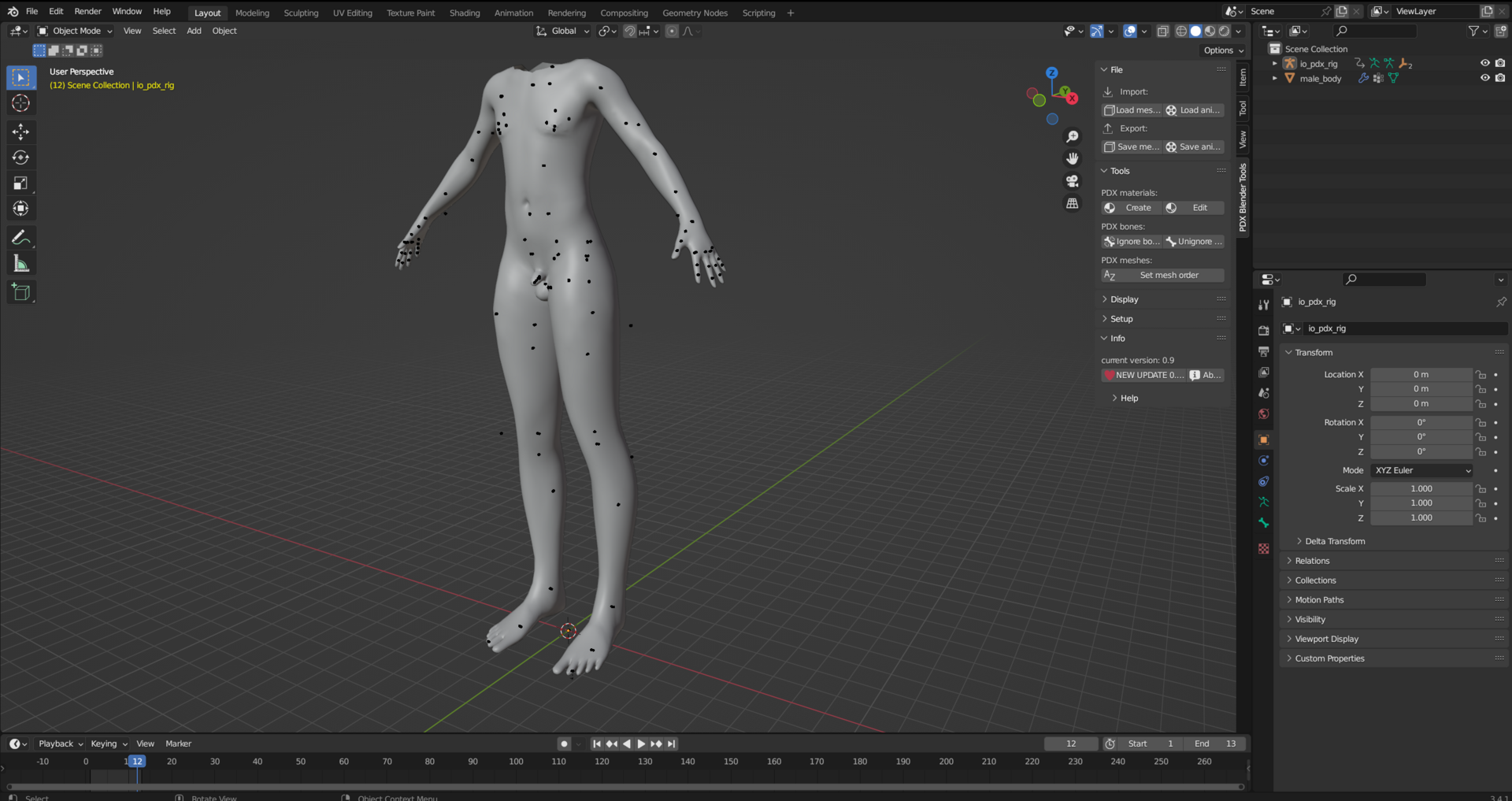Image resolution: width=1512 pixels, height=801 pixels.
Task: Click the NEW UPDATE button
Action: (x=1143, y=376)
